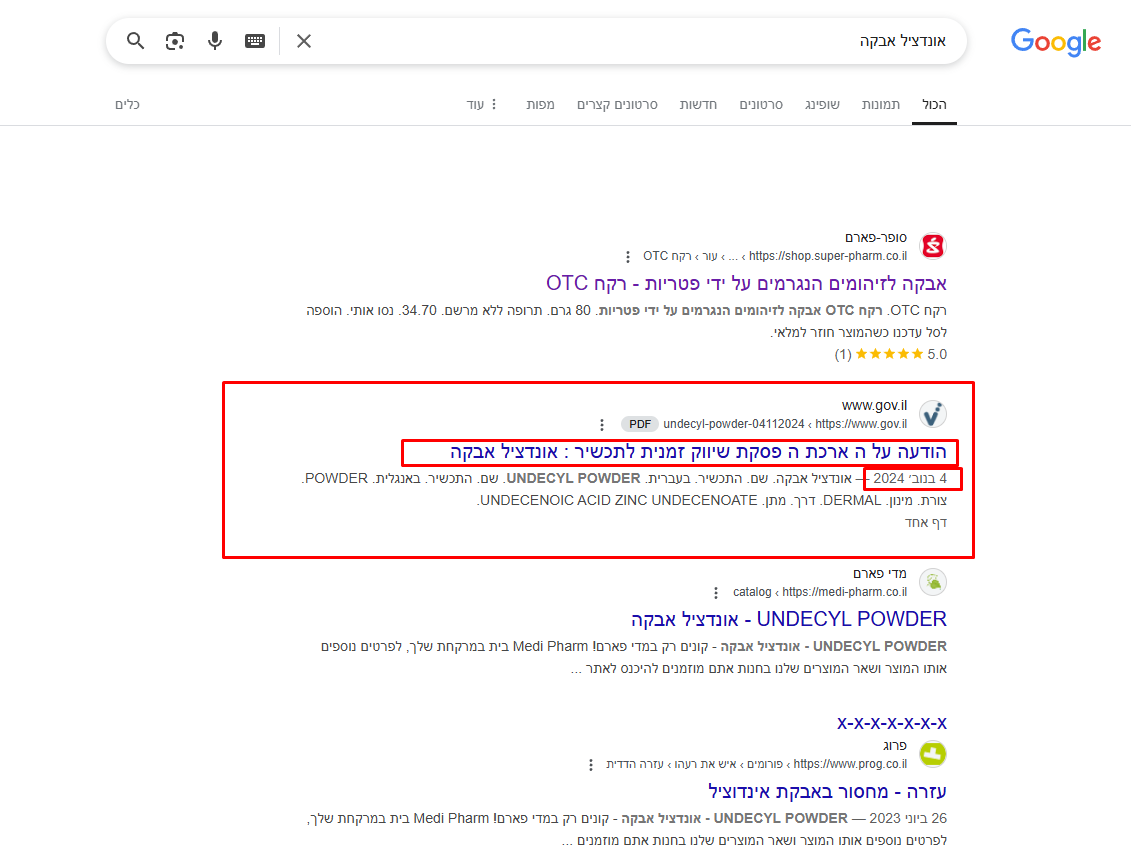Open options menu for medi-pharm result
Viewport: 1131px width, 868px height.
click(x=716, y=593)
